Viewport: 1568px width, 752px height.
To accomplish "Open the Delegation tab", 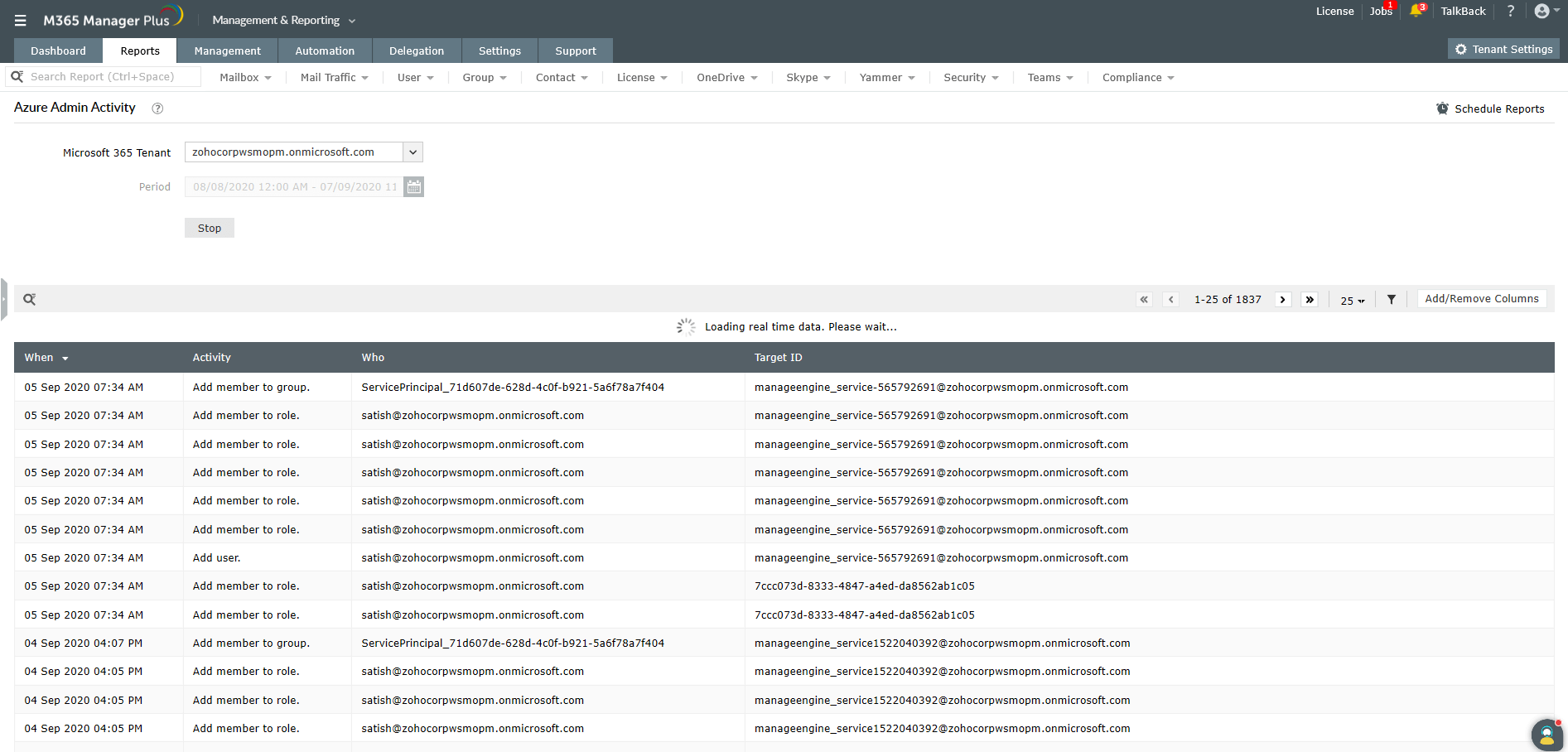I will pos(417,51).
